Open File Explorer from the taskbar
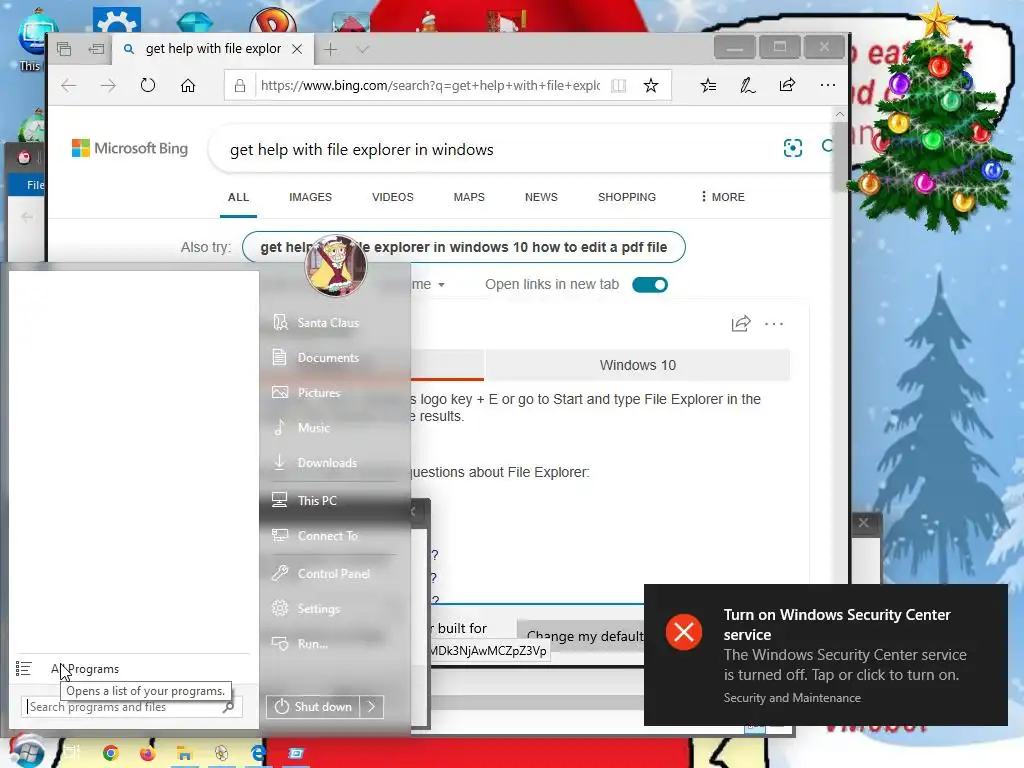Viewport: 1024px width, 768px height. 184,754
